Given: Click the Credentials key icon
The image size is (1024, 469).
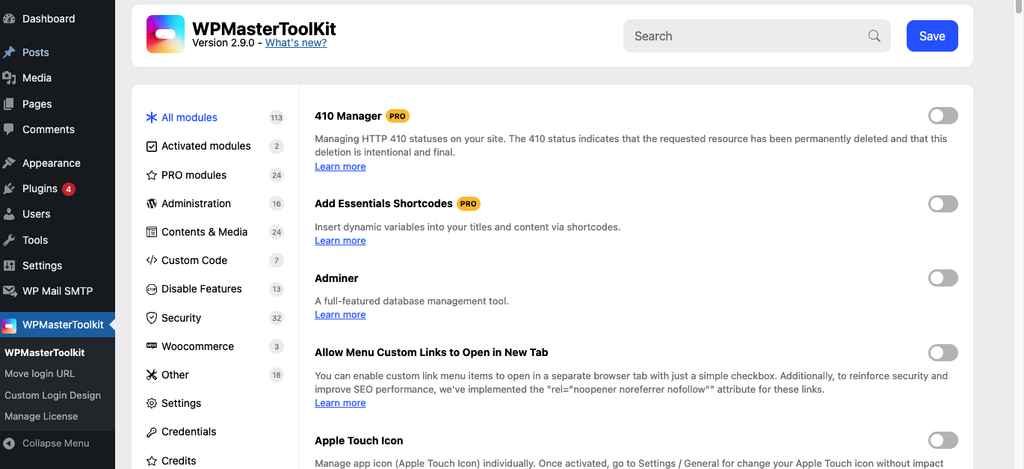Looking at the screenshot, I should pyautogui.click(x=152, y=432).
